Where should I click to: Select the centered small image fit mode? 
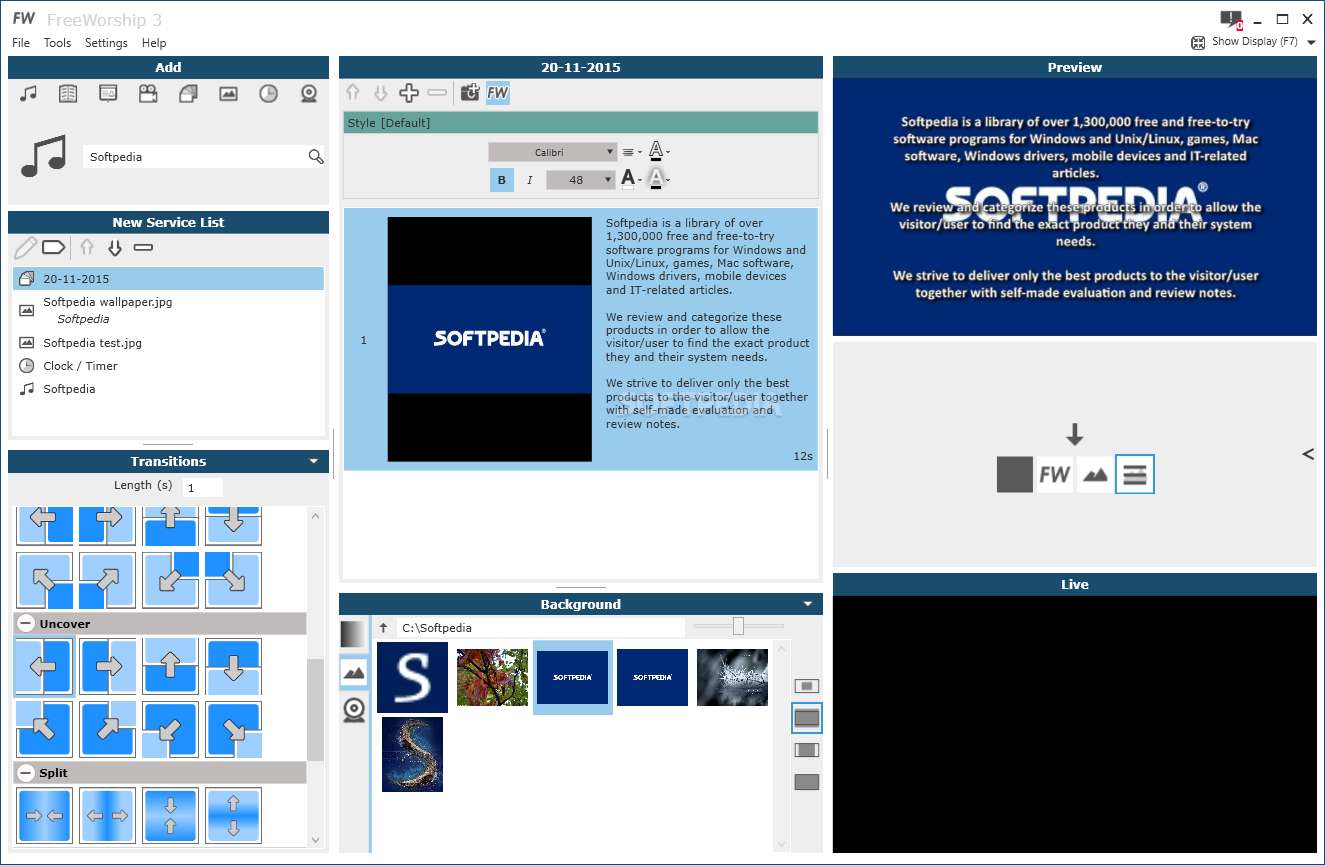806,686
